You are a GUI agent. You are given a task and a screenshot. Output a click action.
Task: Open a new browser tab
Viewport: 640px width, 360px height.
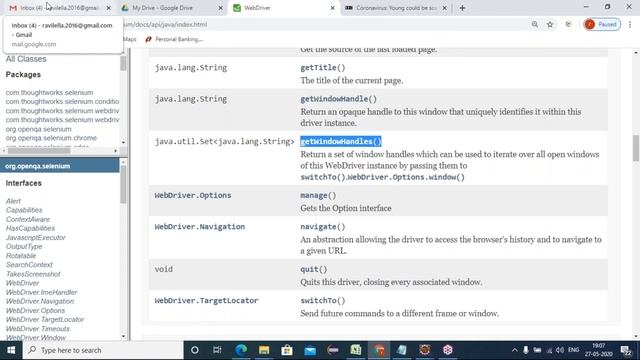pyautogui.click(x=462, y=8)
